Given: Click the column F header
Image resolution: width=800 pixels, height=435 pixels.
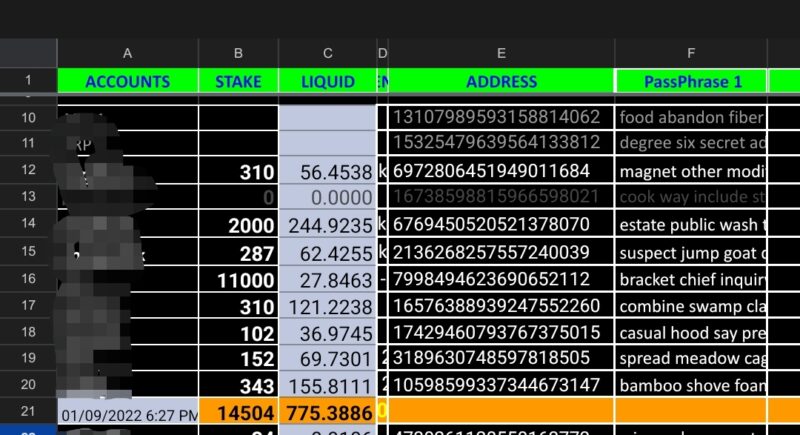Looking at the screenshot, I should point(691,52).
